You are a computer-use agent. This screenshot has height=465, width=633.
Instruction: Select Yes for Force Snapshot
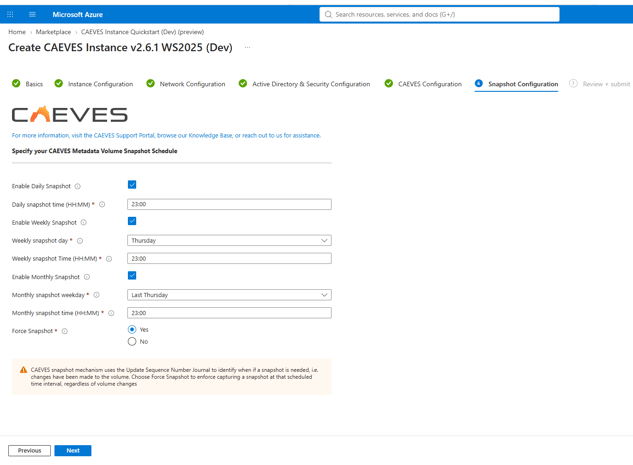pos(132,330)
